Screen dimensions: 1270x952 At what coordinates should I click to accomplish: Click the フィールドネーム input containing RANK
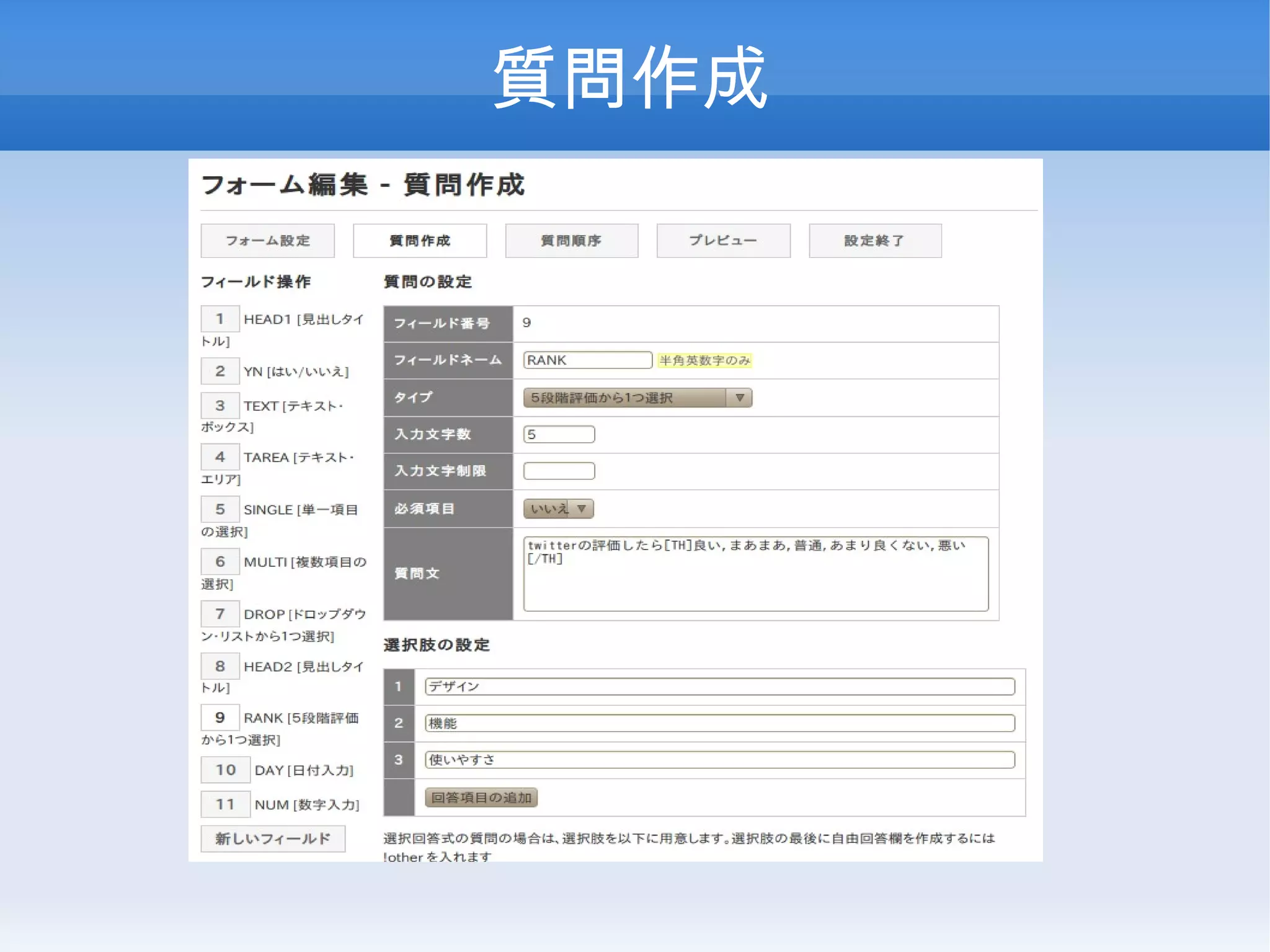coord(587,360)
